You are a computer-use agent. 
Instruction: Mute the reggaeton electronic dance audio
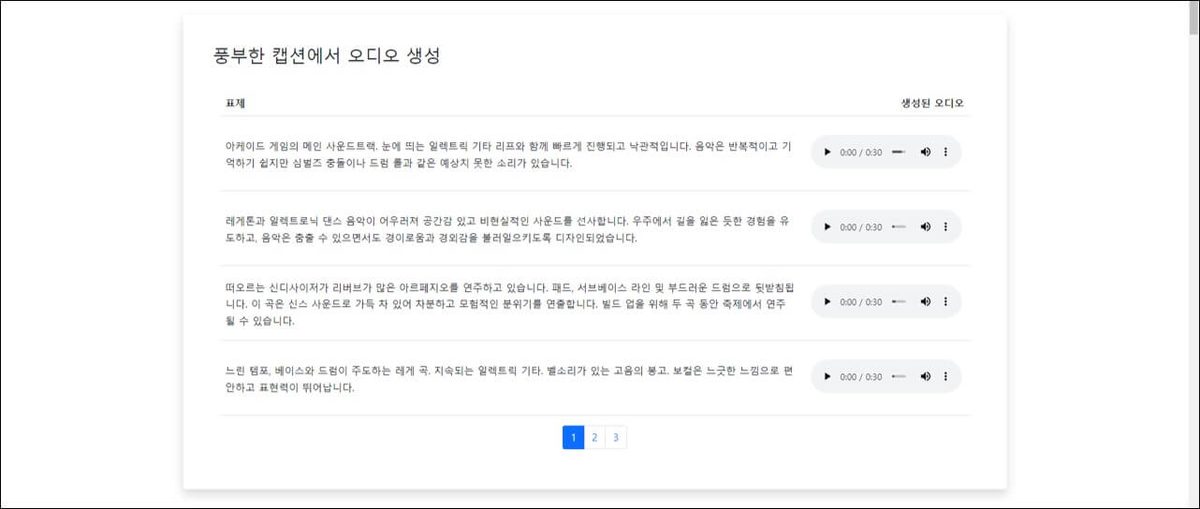(x=925, y=227)
